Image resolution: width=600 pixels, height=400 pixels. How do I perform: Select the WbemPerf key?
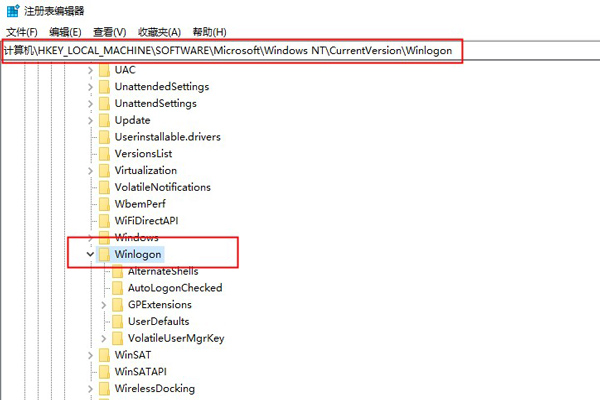(x=140, y=204)
